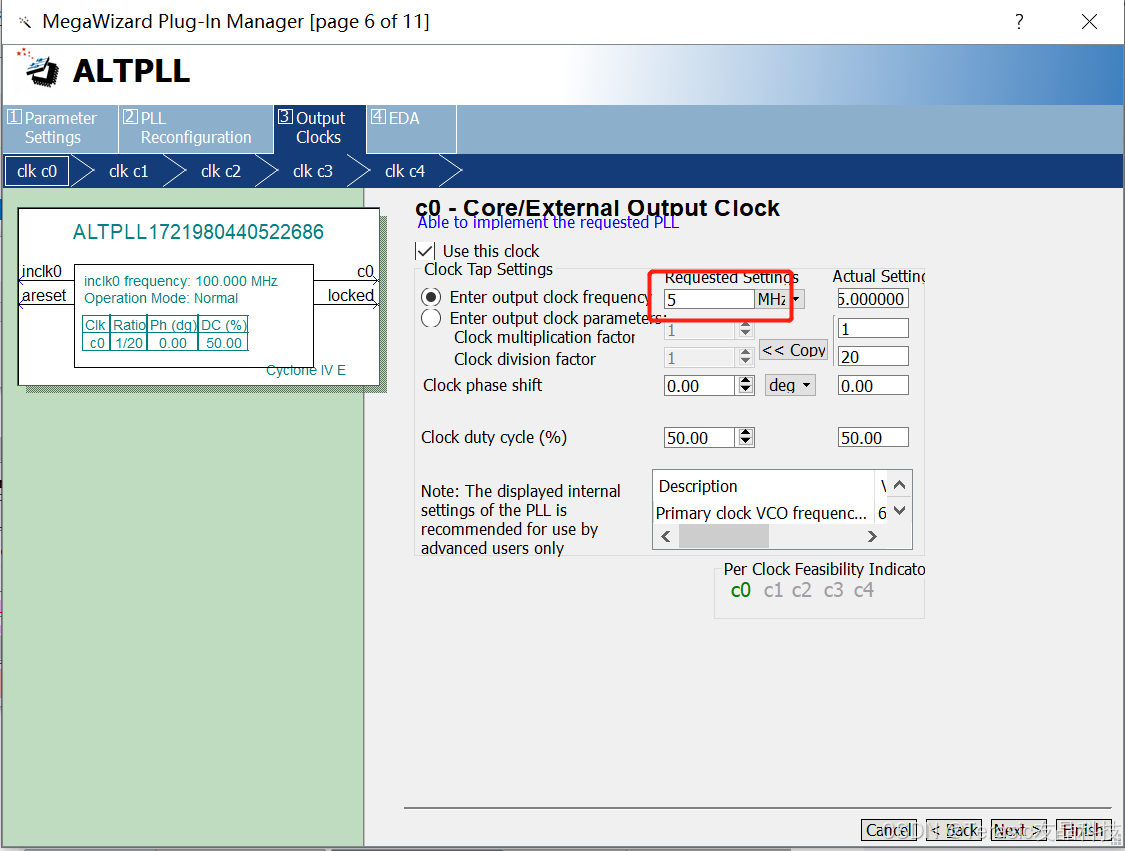Click the actual multiplication factor field
The height and width of the screenshot is (851, 1125).
click(873, 329)
